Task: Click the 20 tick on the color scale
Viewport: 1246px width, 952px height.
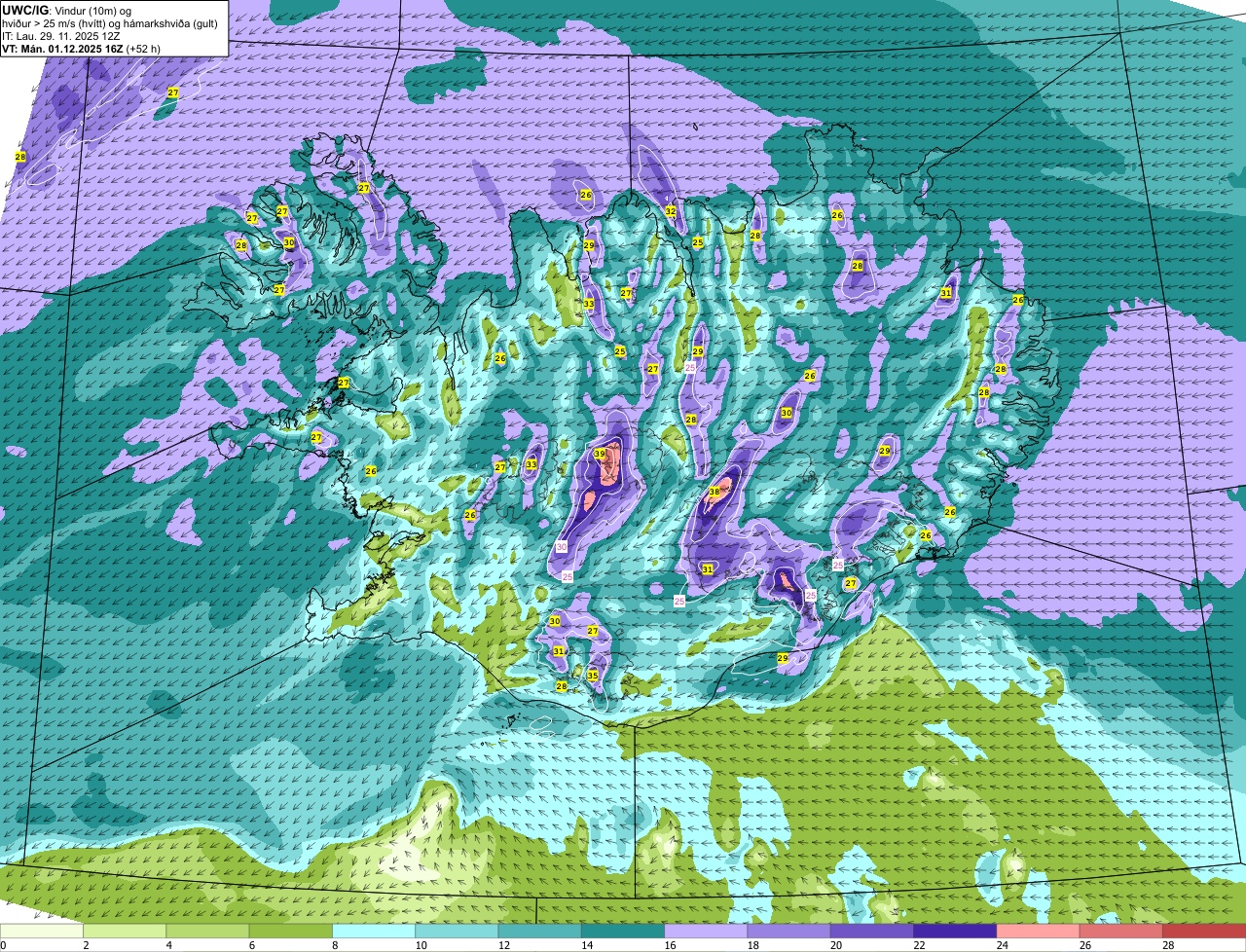Action: (836, 945)
